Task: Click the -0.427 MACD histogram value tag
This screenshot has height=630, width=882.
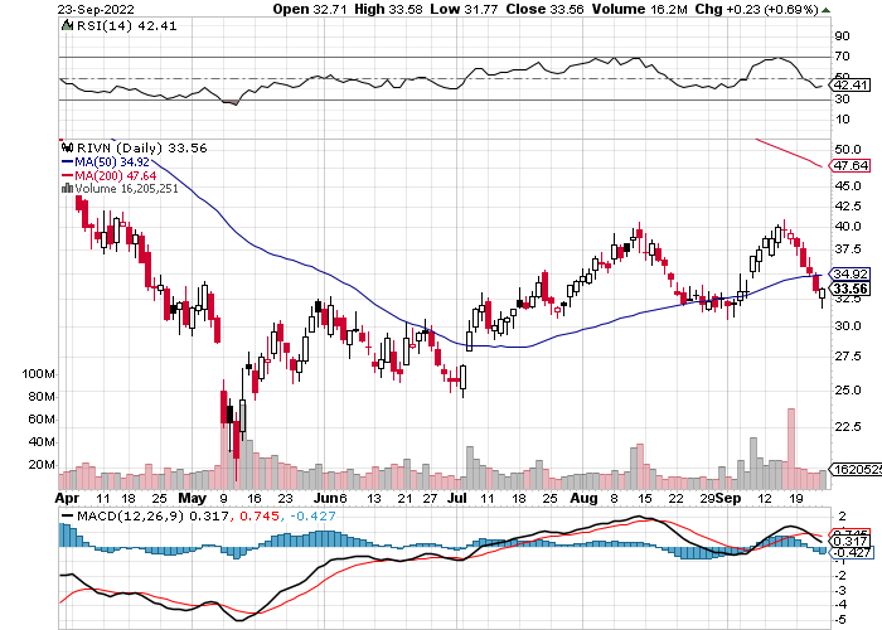Action: point(849,552)
